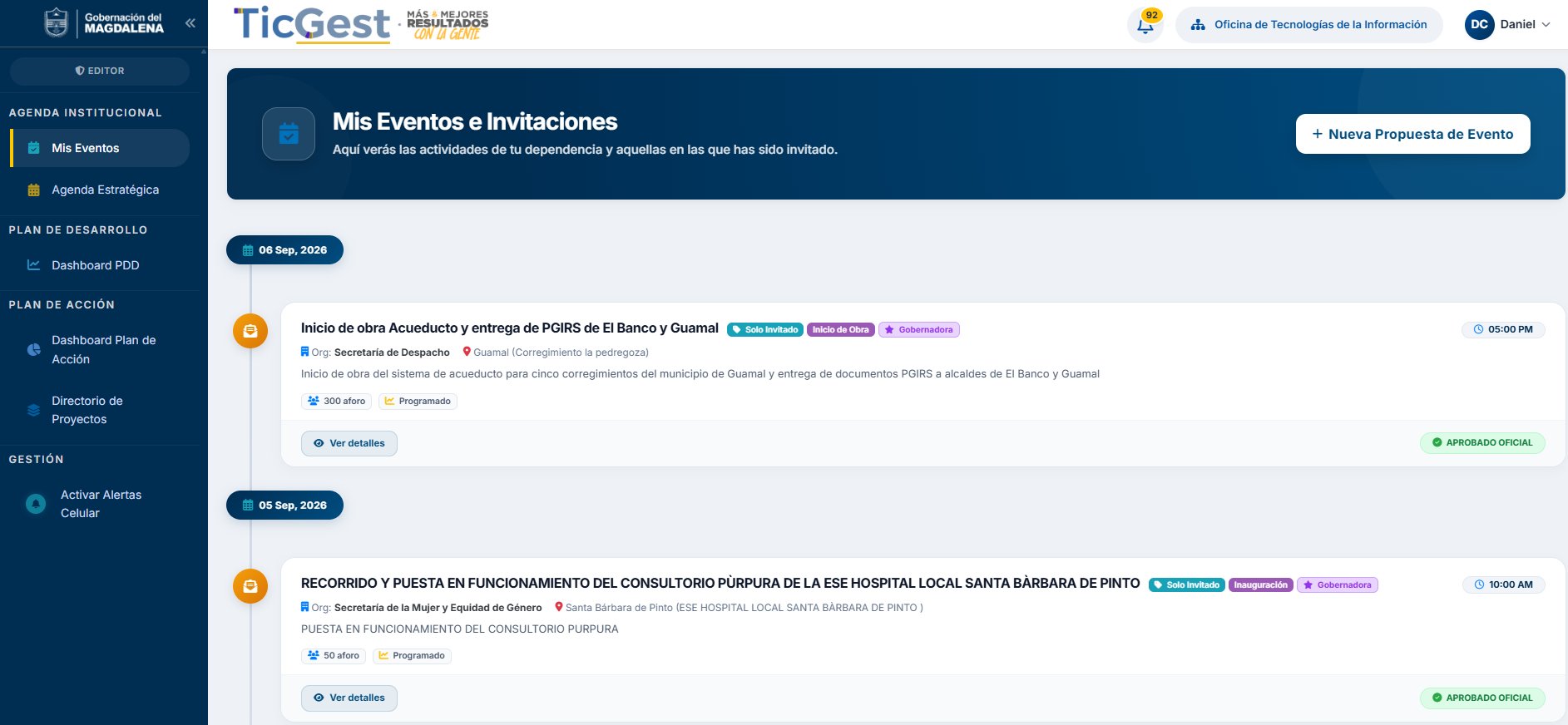1568x725 pixels.
Task: Click the Solo Invitado tag on Acueducto event
Action: 765,330
